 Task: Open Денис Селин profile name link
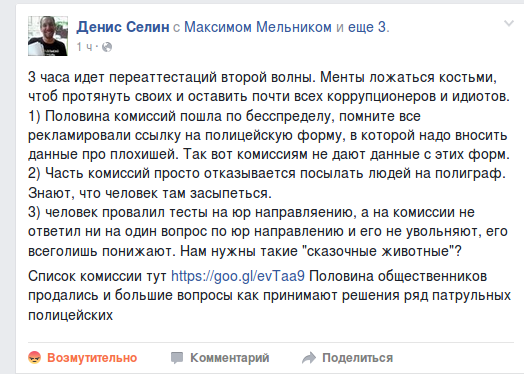pyautogui.click(x=123, y=27)
